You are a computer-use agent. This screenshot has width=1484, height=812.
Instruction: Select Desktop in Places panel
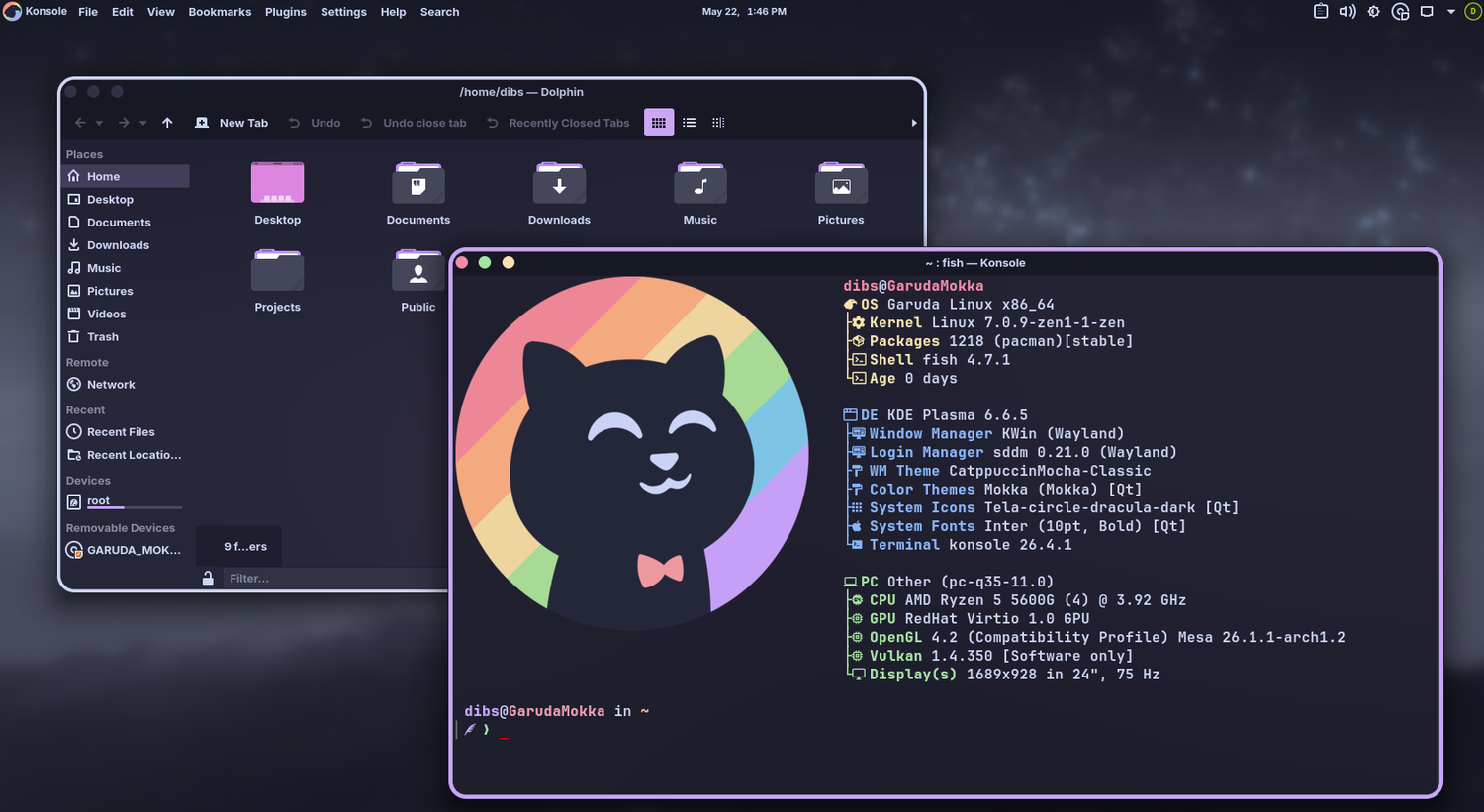tap(125, 199)
